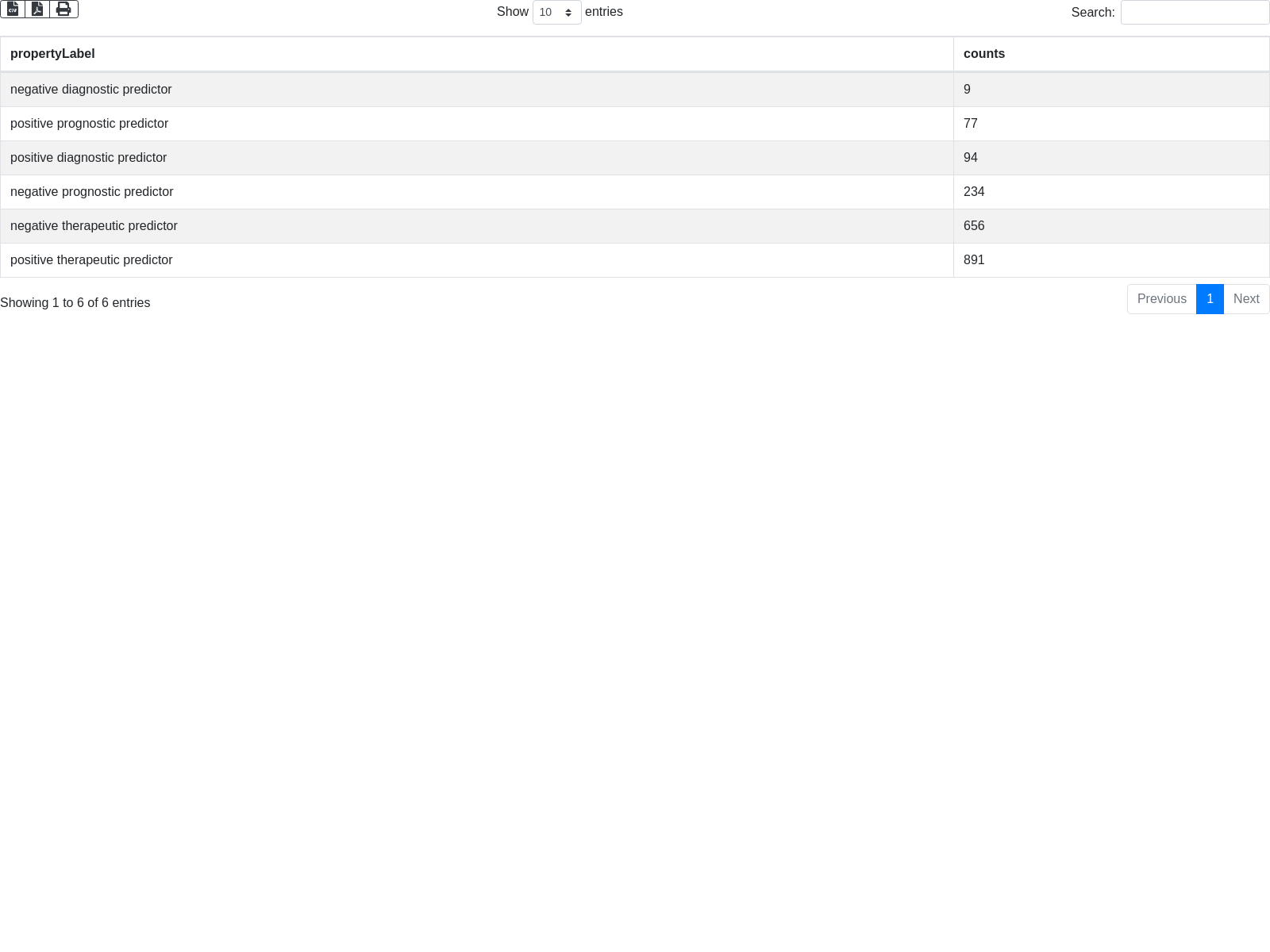Click the positive therapeutic predictor cell
Screen dimensions: 1270x952
(x=91, y=260)
